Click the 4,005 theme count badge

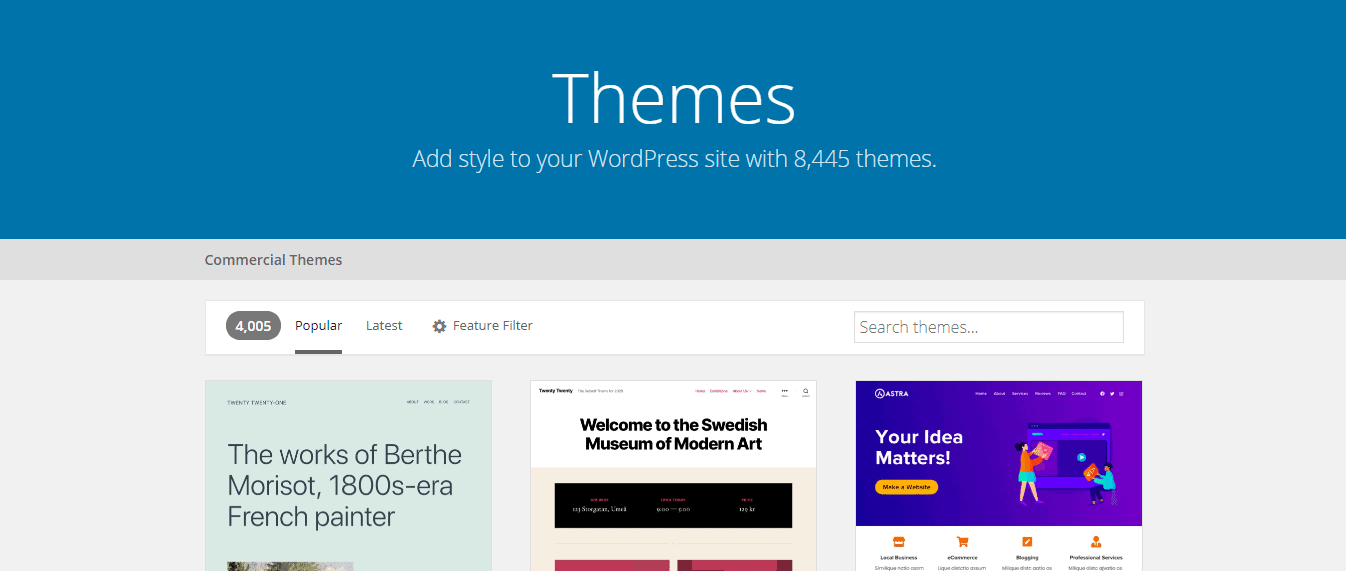(x=253, y=326)
